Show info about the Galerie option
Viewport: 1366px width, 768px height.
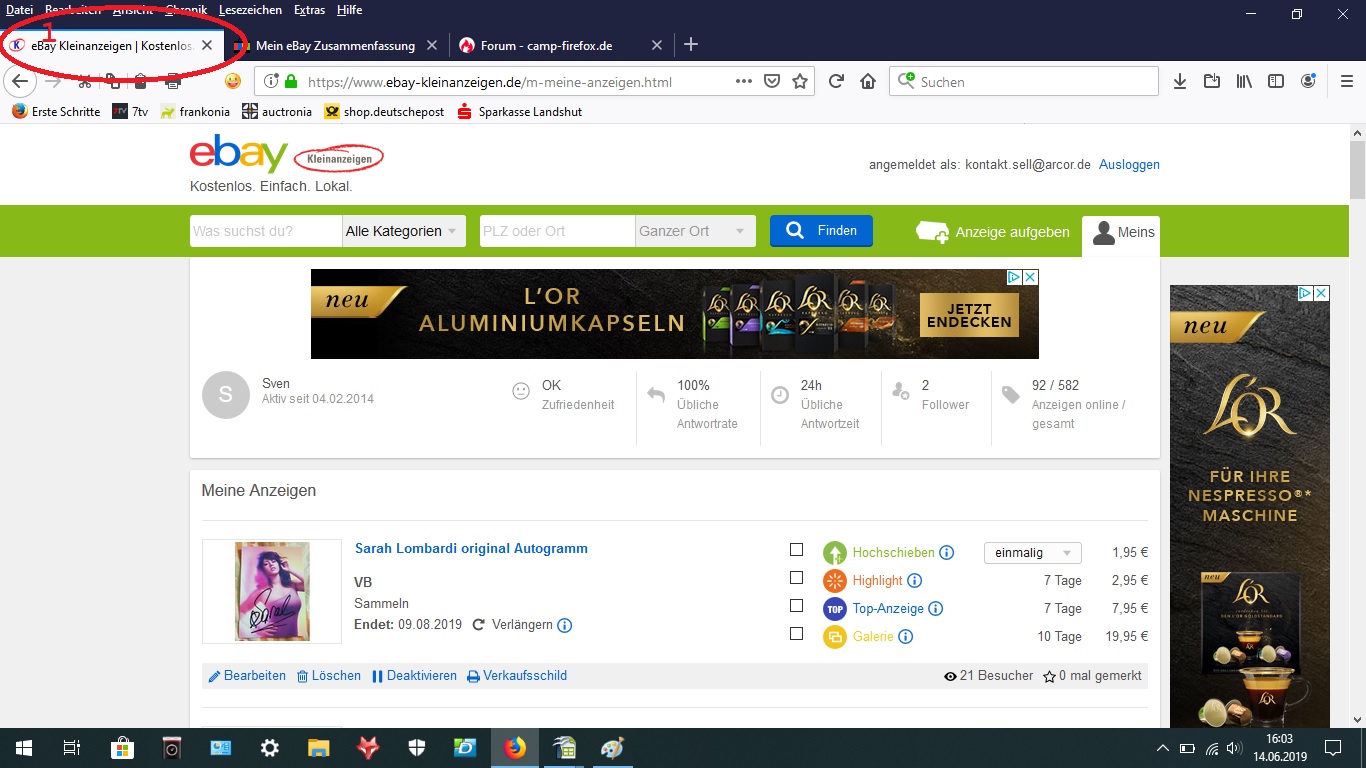(905, 637)
